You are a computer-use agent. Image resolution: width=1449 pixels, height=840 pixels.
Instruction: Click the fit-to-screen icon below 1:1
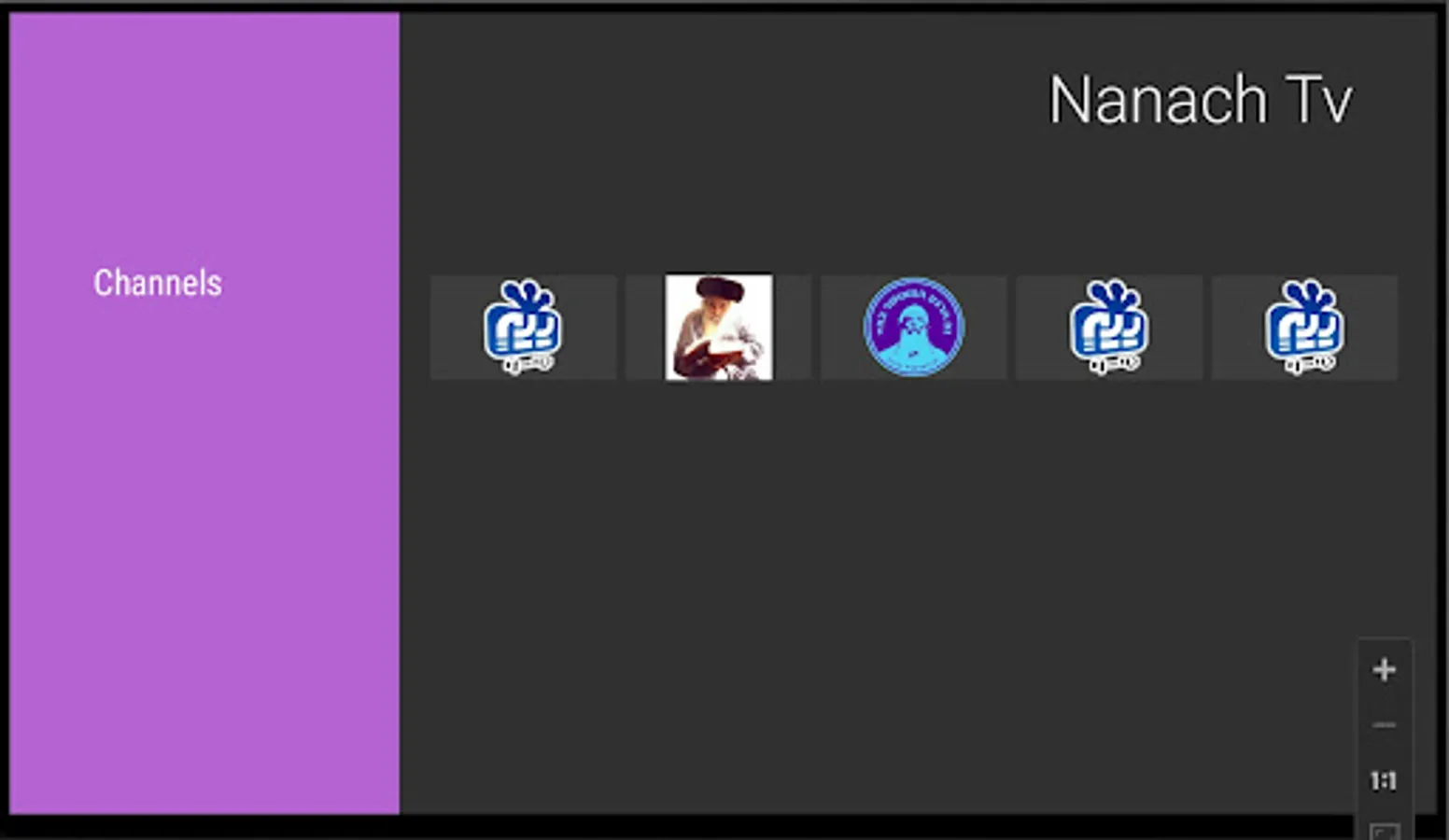pyautogui.click(x=1385, y=831)
